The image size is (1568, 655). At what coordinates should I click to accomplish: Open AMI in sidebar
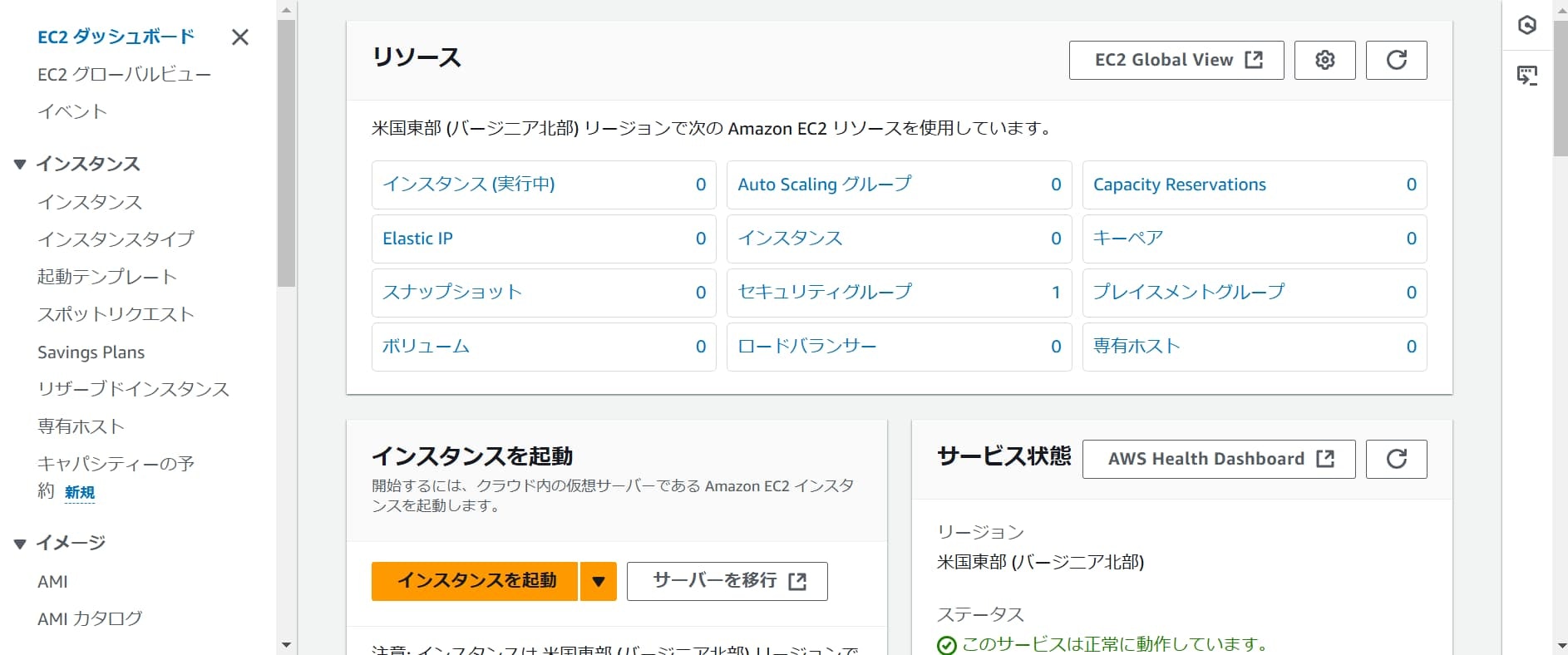tap(53, 582)
